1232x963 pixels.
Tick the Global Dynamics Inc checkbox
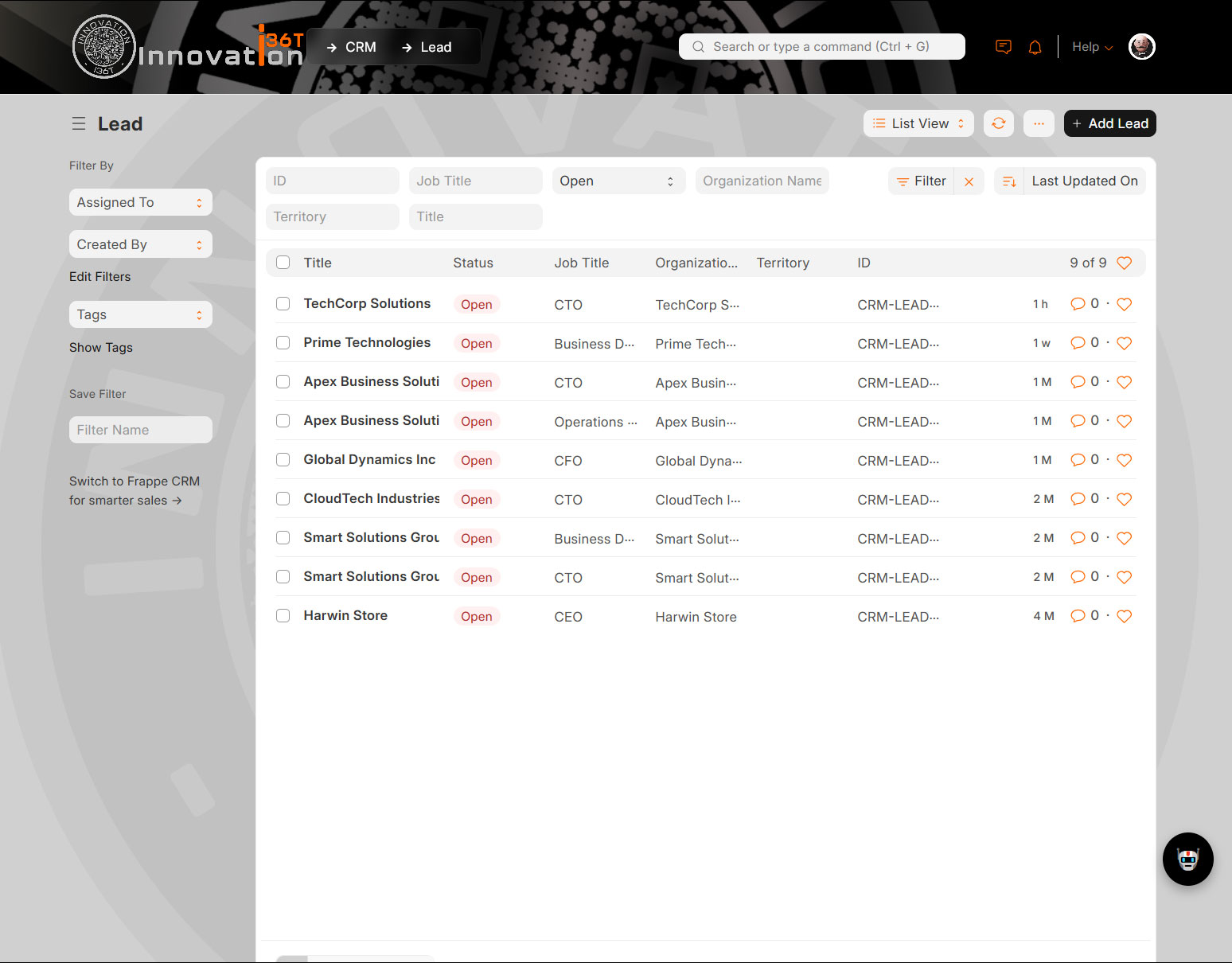[x=283, y=460]
